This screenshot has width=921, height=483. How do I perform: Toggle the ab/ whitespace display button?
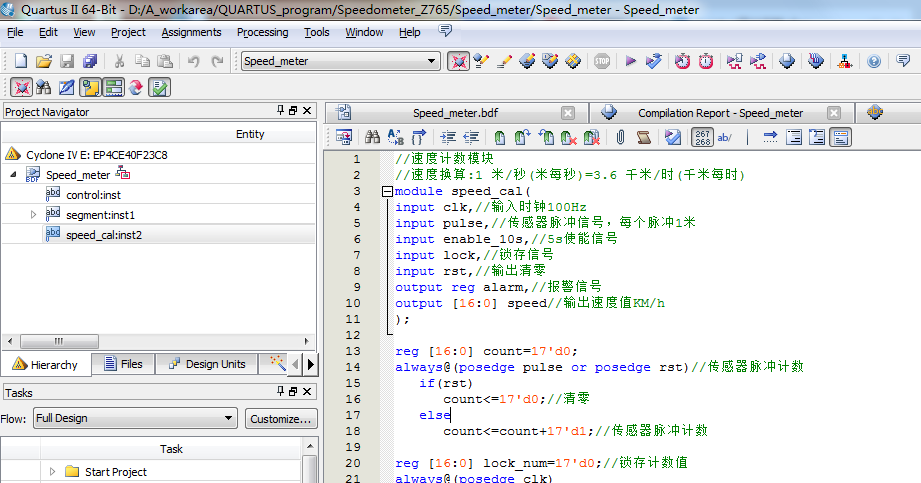click(725, 137)
